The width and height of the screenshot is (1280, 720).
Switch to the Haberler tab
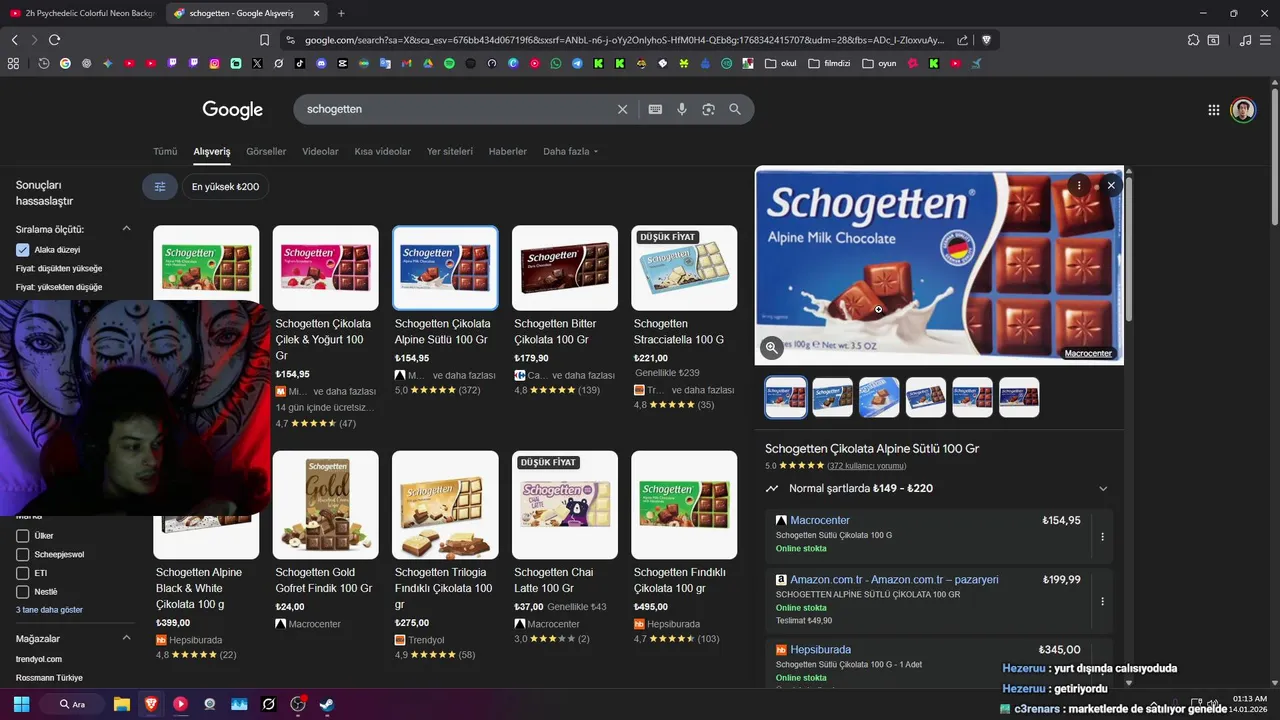tap(507, 152)
